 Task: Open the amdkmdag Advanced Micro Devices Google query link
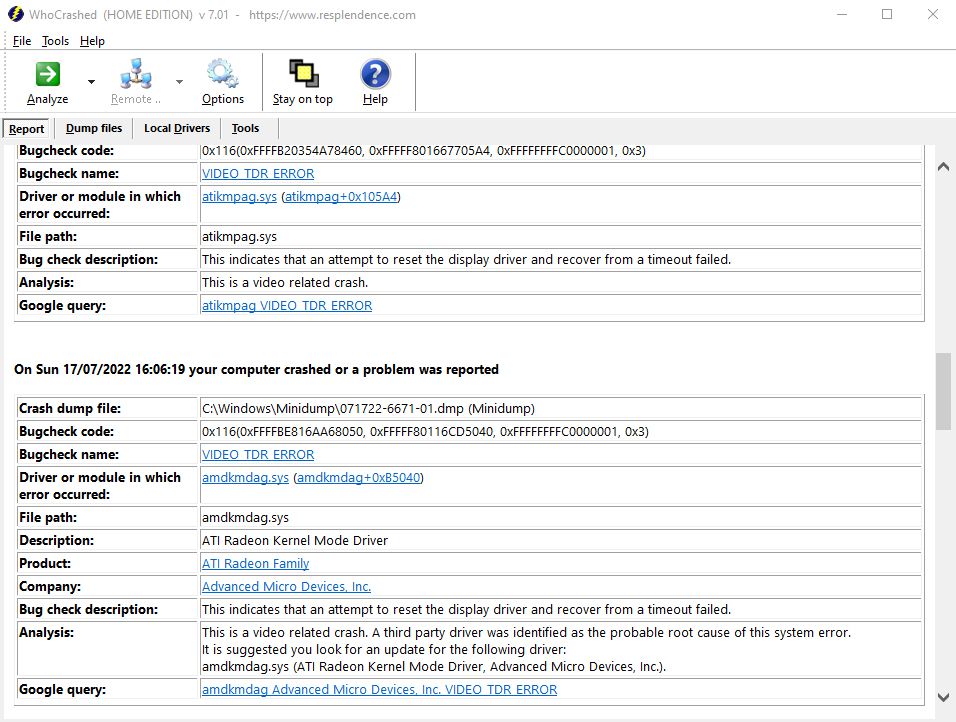pyautogui.click(x=379, y=690)
